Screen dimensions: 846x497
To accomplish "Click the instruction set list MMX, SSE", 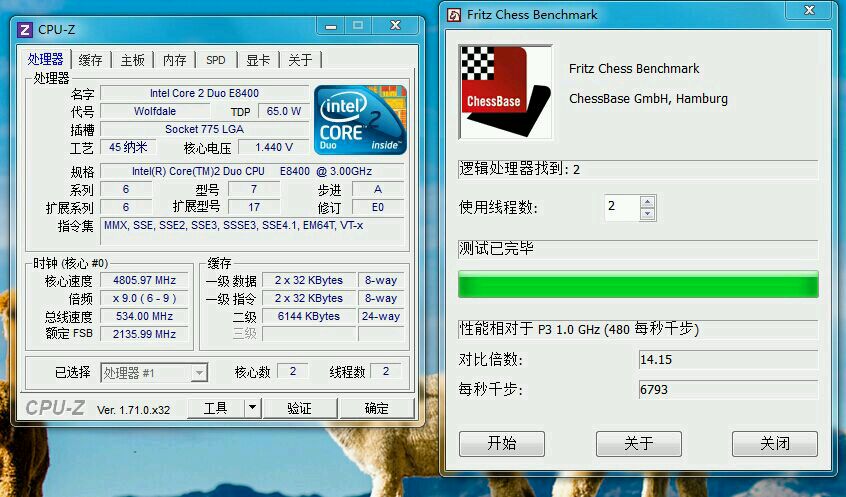I will click(x=252, y=233).
